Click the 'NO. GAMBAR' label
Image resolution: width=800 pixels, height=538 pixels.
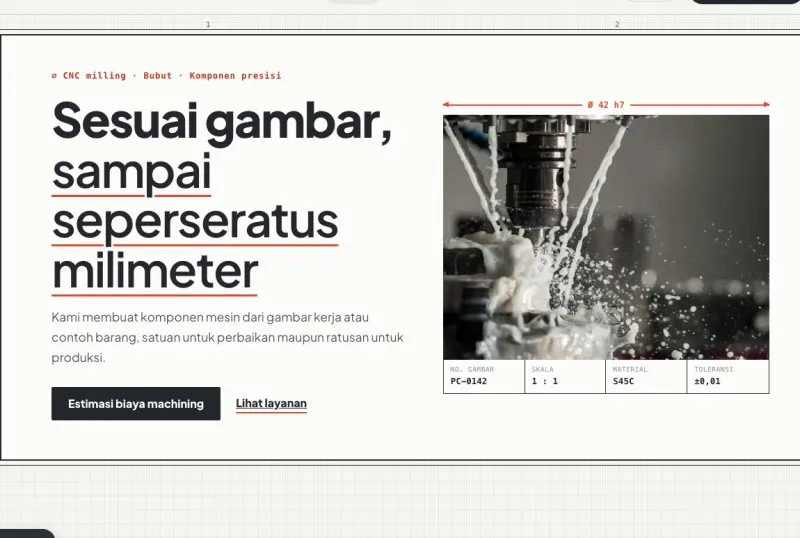click(472, 369)
